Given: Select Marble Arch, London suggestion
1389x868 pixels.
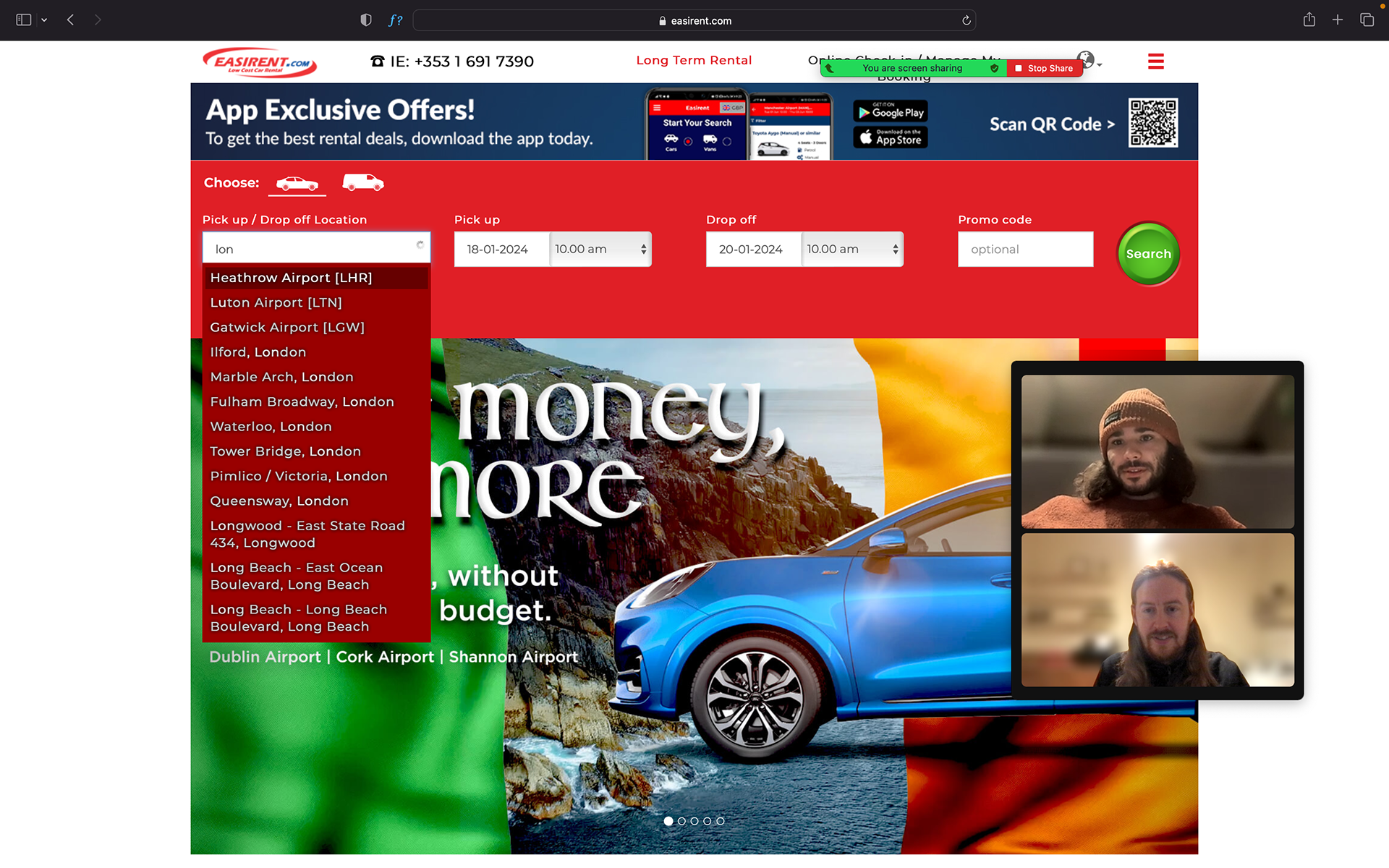Looking at the screenshot, I should (316, 377).
